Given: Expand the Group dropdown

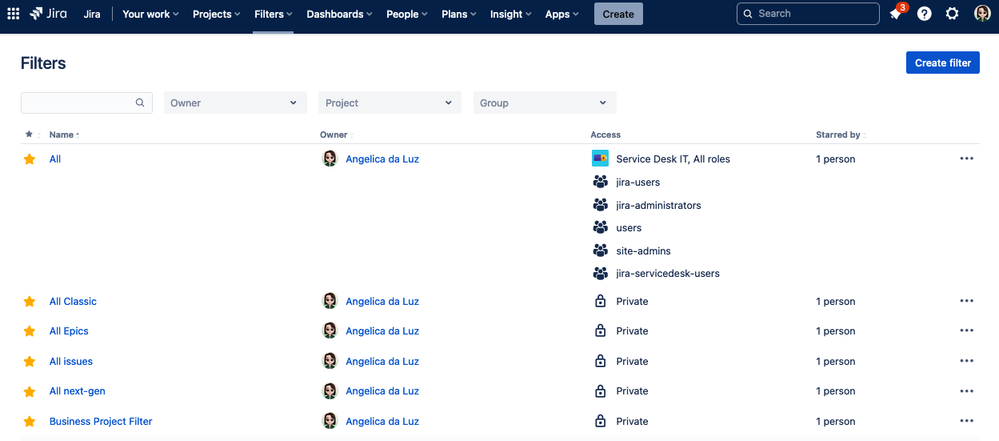Looking at the screenshot, I should coord(545,103).
